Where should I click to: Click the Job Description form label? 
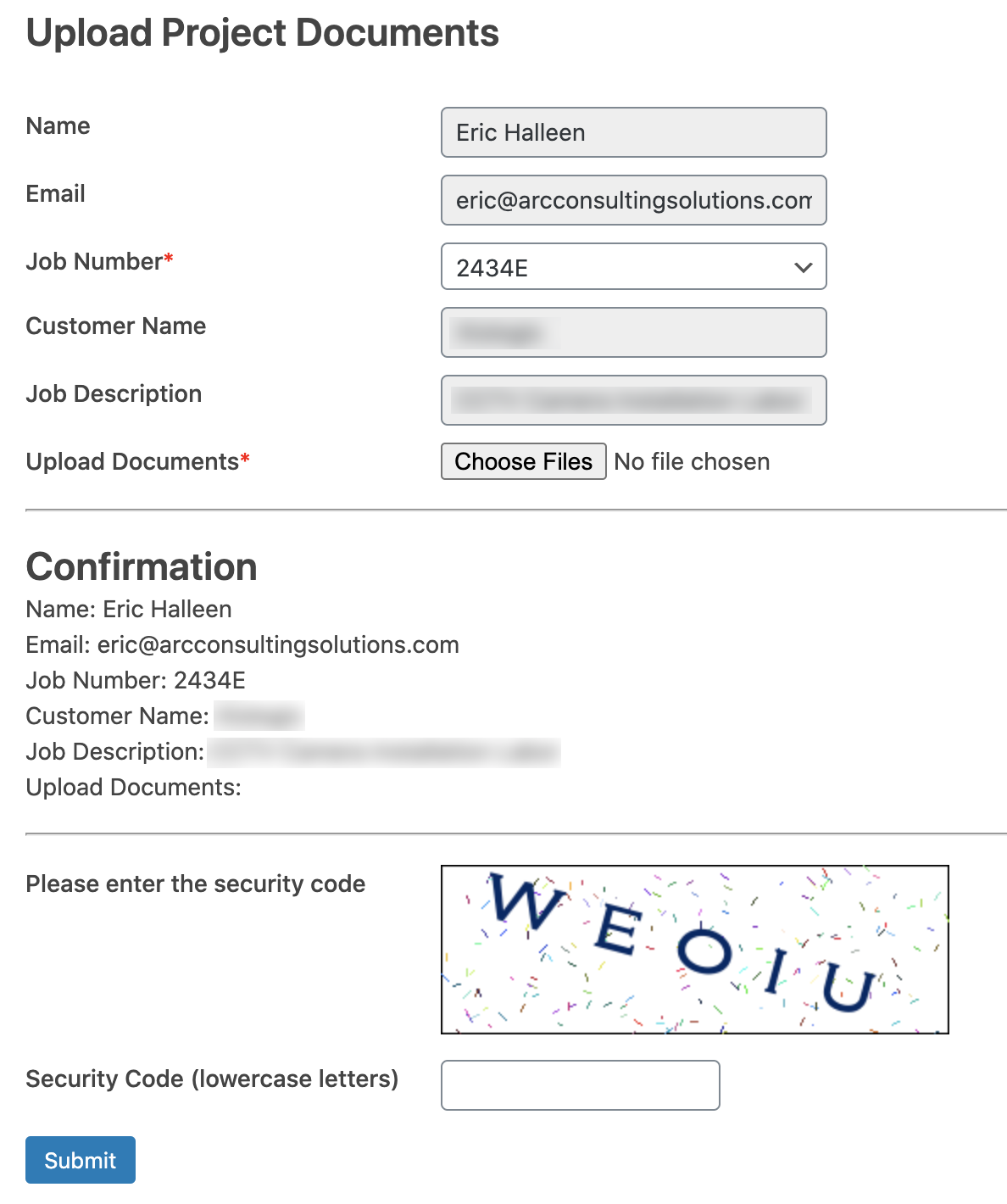coord(114,394)
